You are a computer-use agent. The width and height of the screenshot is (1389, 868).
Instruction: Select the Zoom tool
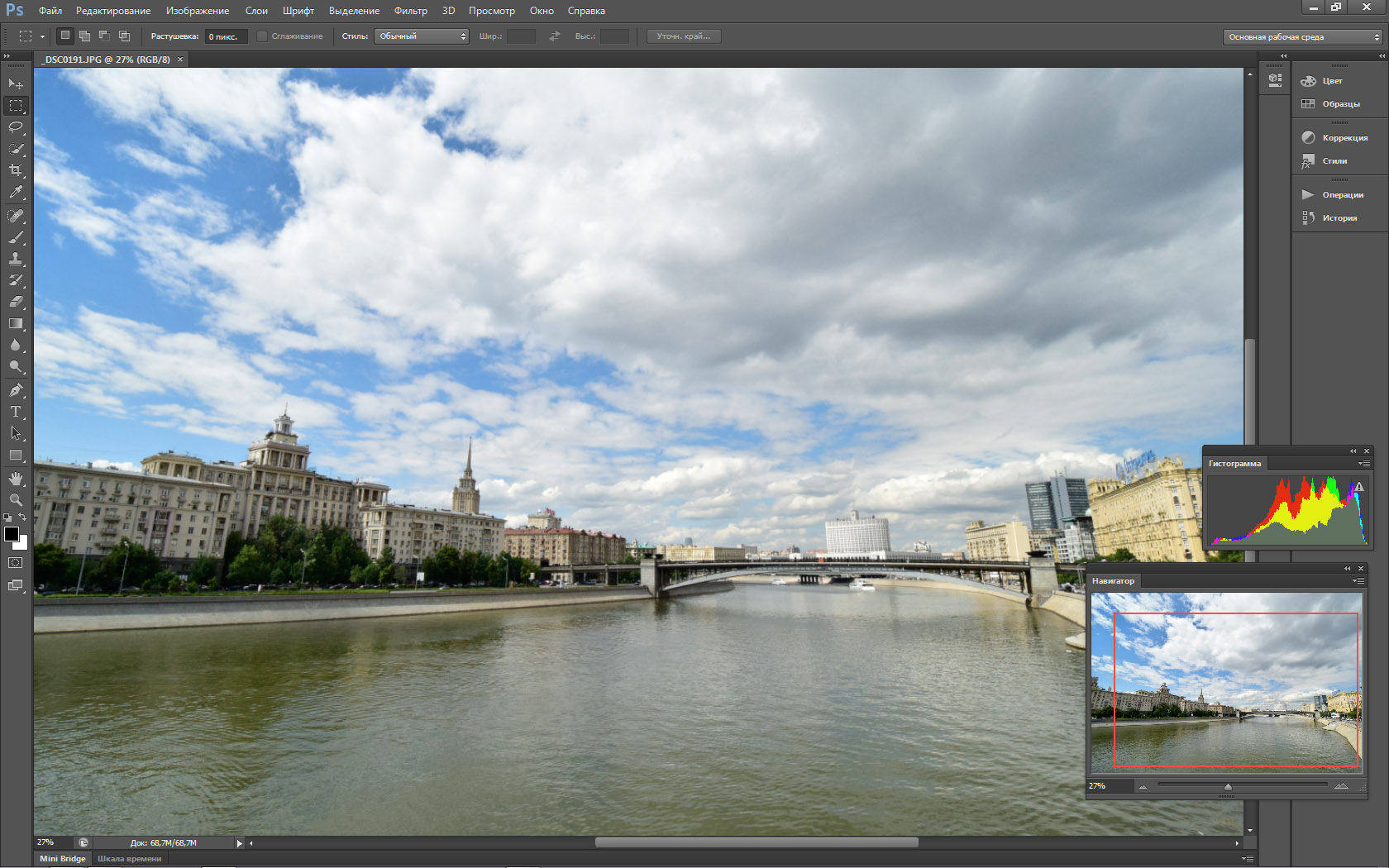point(16,500)
